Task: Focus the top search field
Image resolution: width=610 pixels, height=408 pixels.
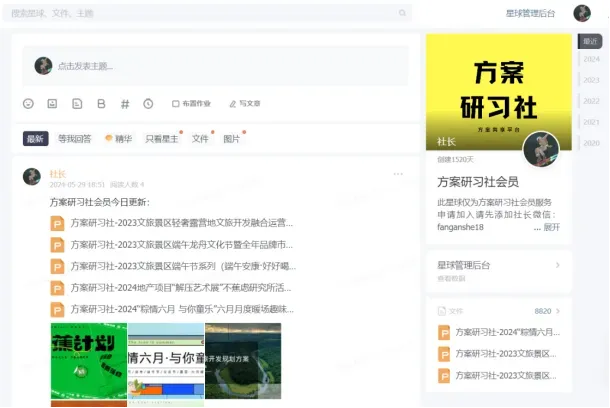Action: coord(207,13)
